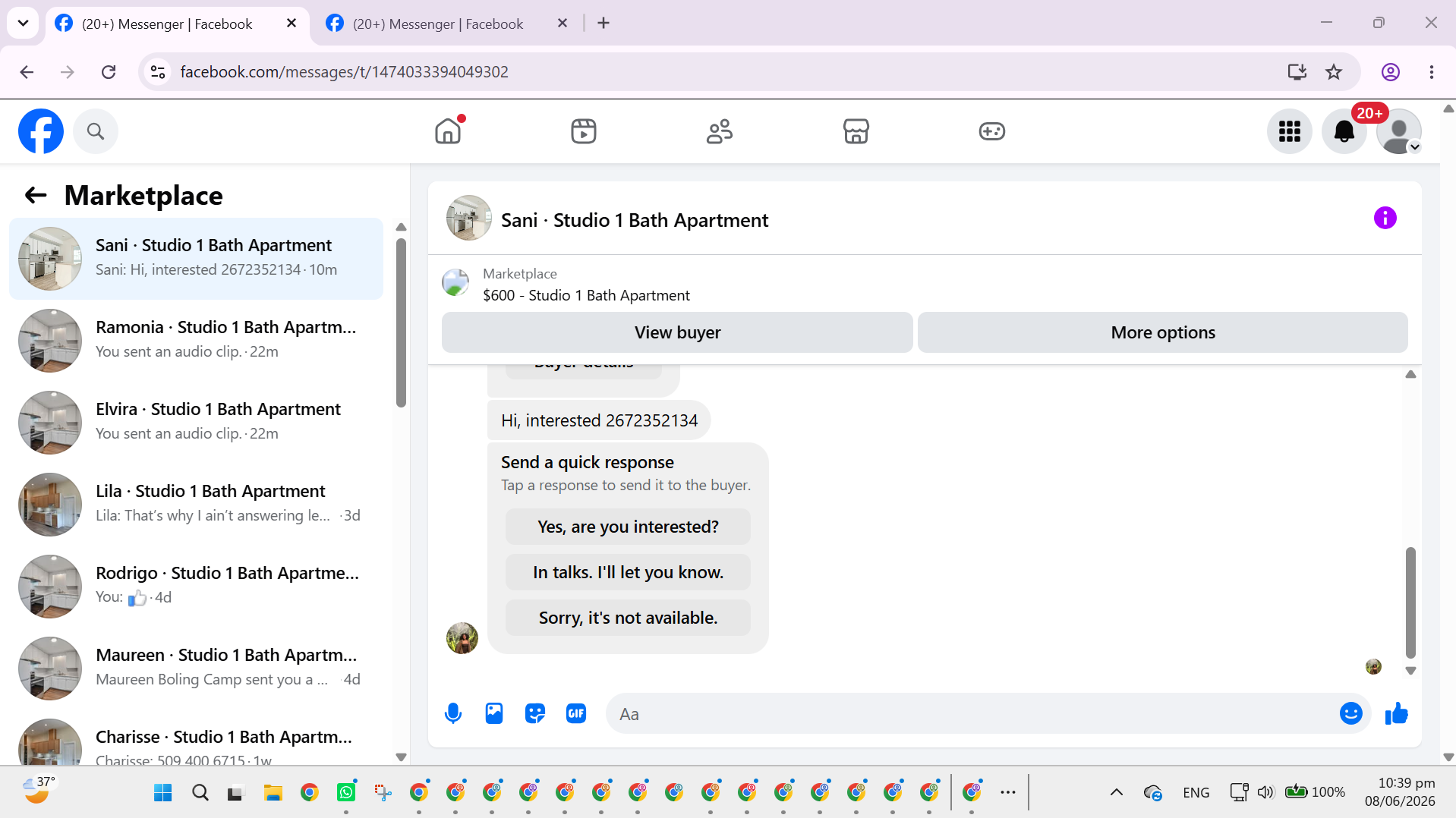Open WhatsApp from taskbar
Viewport: 1456px width, 818px height.
click(x=346, y=793)
